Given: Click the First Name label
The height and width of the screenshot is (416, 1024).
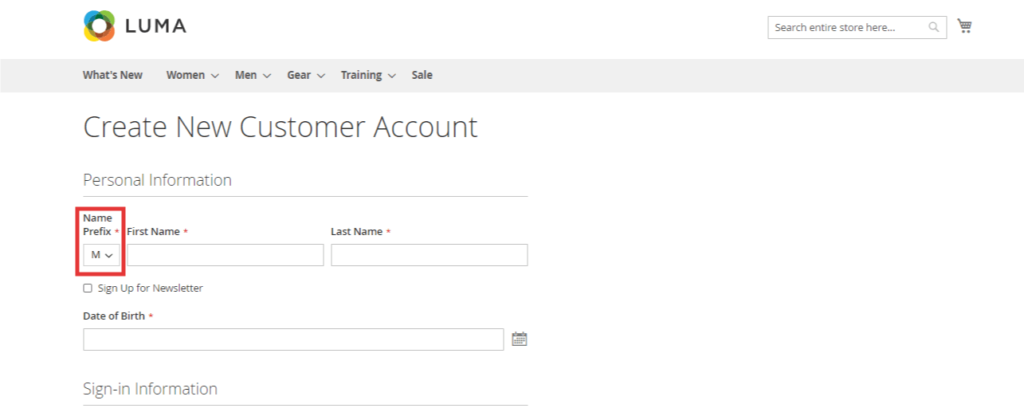Looking at the screenshot, I should coord(153,232).
